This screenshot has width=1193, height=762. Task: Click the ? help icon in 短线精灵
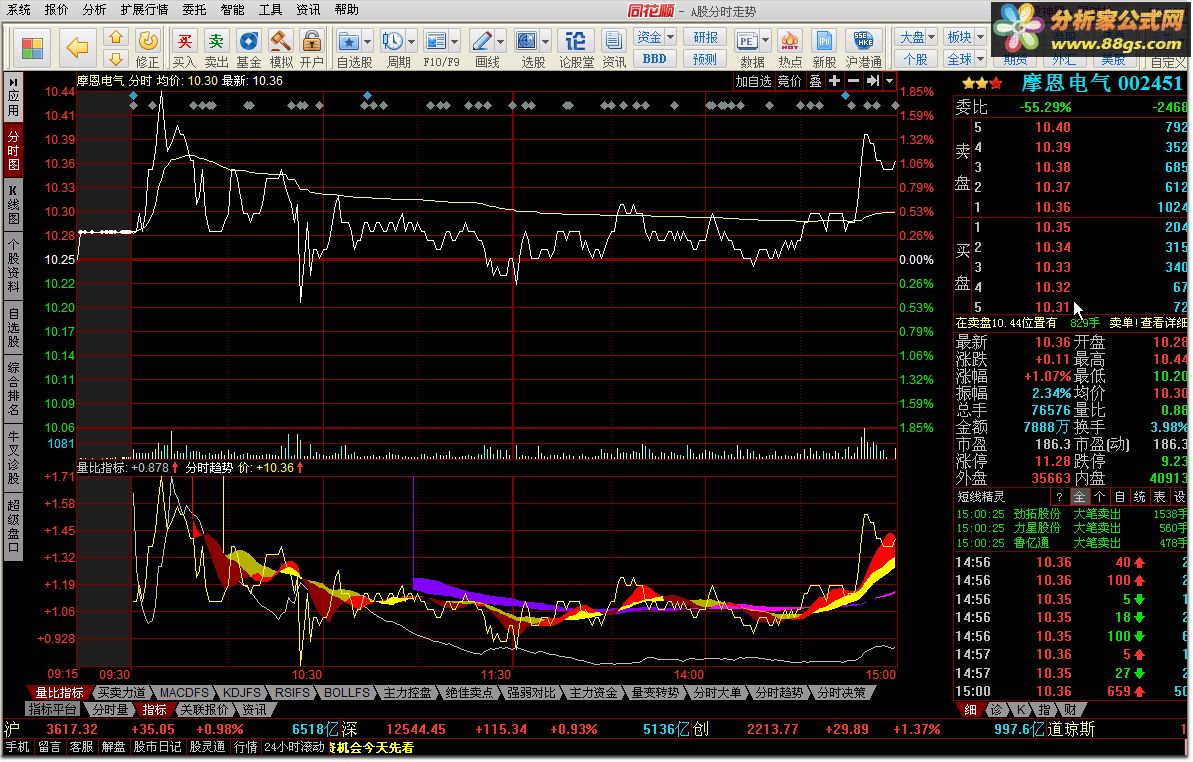pyautogui.click(x=1059, y=497)
